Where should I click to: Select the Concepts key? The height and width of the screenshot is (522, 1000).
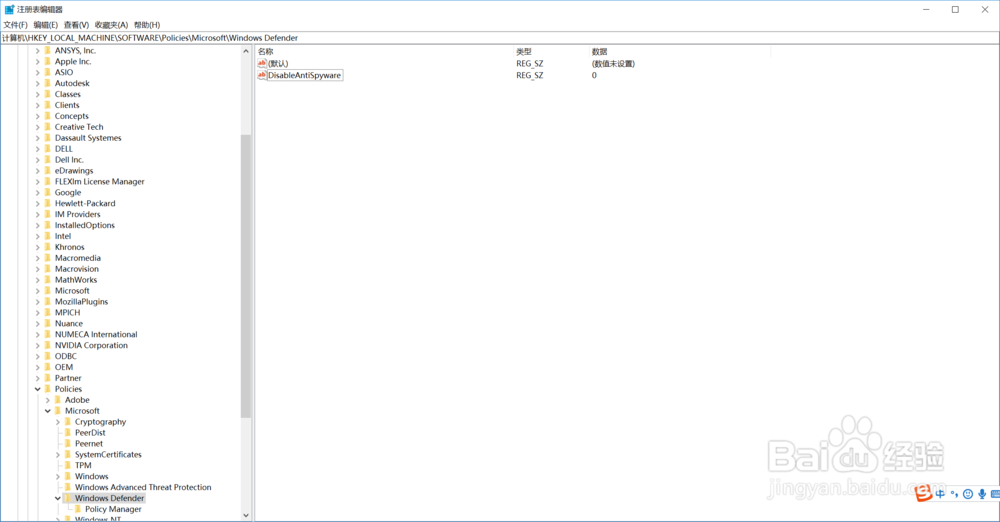(x=71, y=116)
